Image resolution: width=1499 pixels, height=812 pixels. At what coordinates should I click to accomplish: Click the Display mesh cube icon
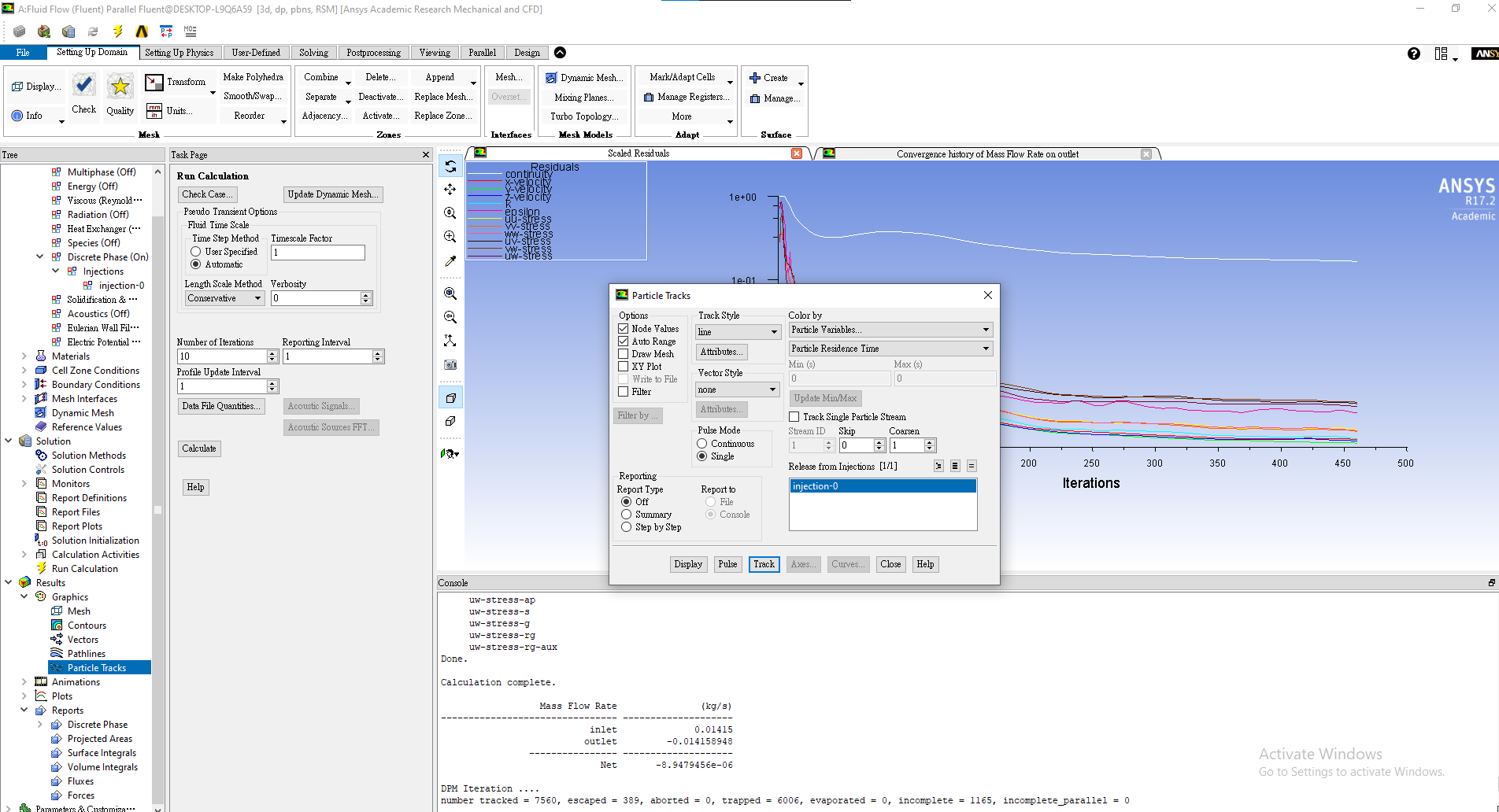pos(17,87)
